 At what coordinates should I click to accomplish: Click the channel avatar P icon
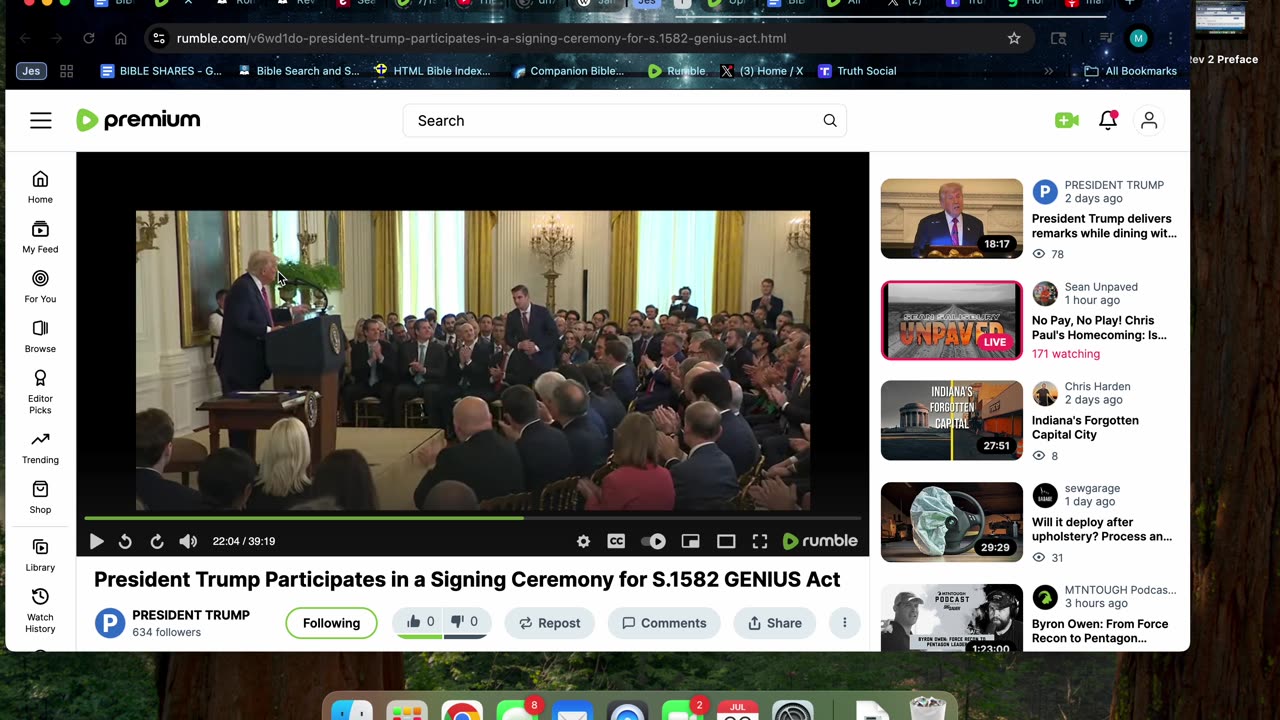pyautogui.click(x=110, y=623)
